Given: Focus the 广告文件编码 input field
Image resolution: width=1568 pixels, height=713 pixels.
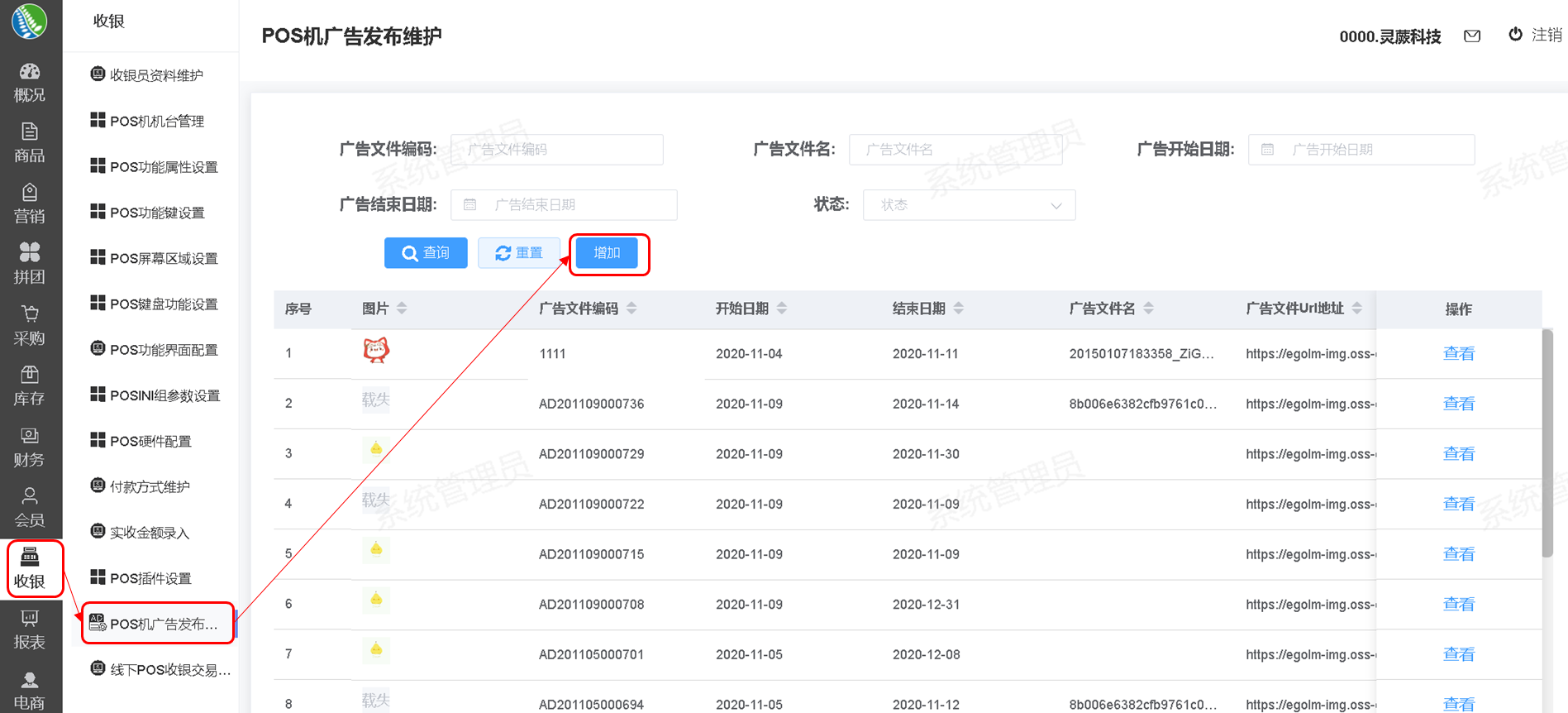Looking at the screenshot, I should coord(557,150).
